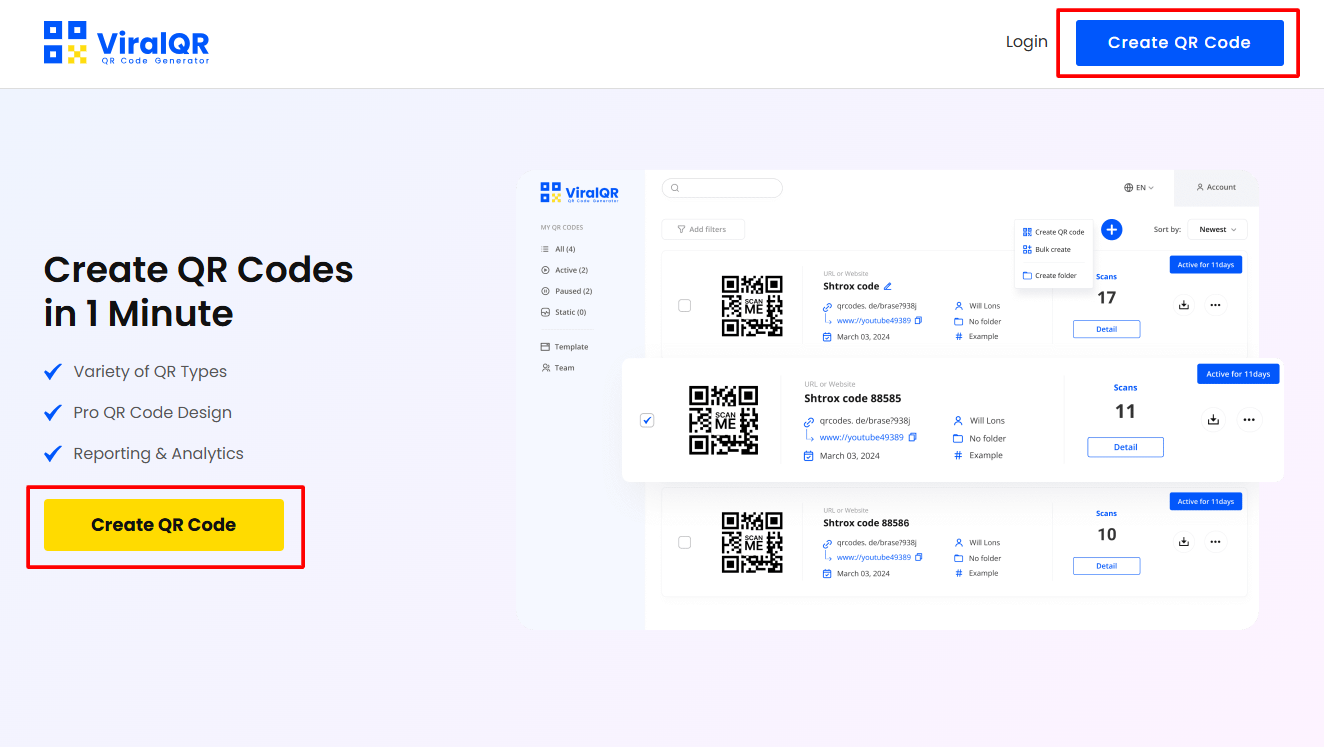Choose Create folder from popup menu
The height and width of the screenshot is (747, 1324).
(1049, 275)
